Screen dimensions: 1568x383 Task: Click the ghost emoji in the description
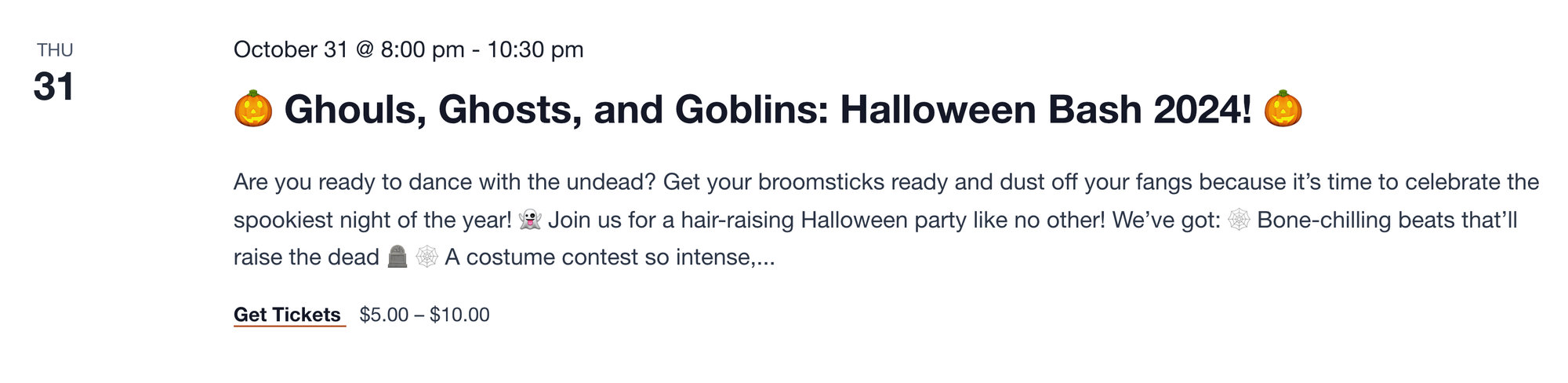tap(530, 220)
